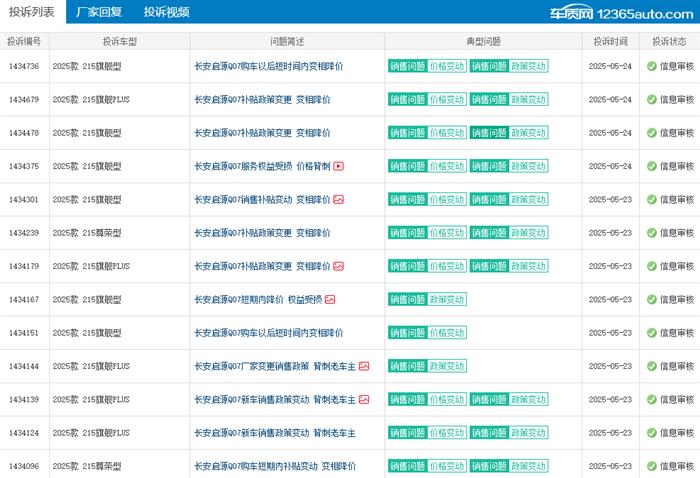Click date 2025-05-24 in row 1434478
The width and height of the screenshot is (700, 478).
click(610, 133)
